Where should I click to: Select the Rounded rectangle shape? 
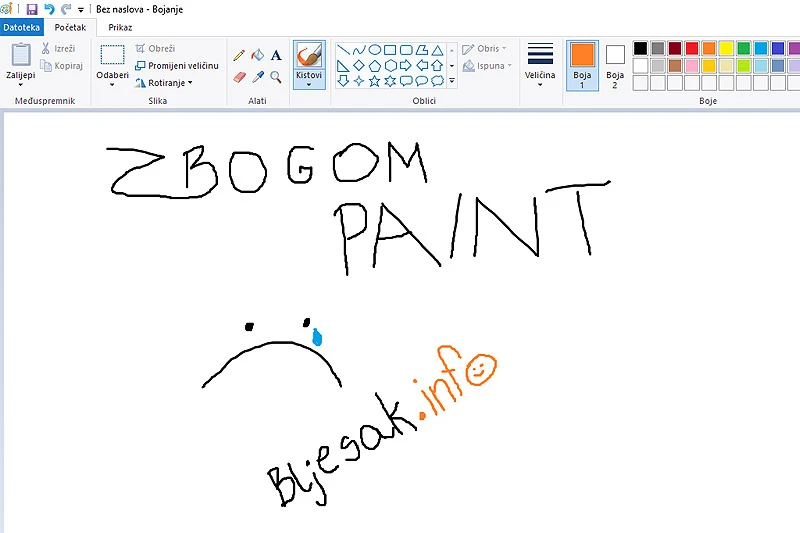coord(406,50)
